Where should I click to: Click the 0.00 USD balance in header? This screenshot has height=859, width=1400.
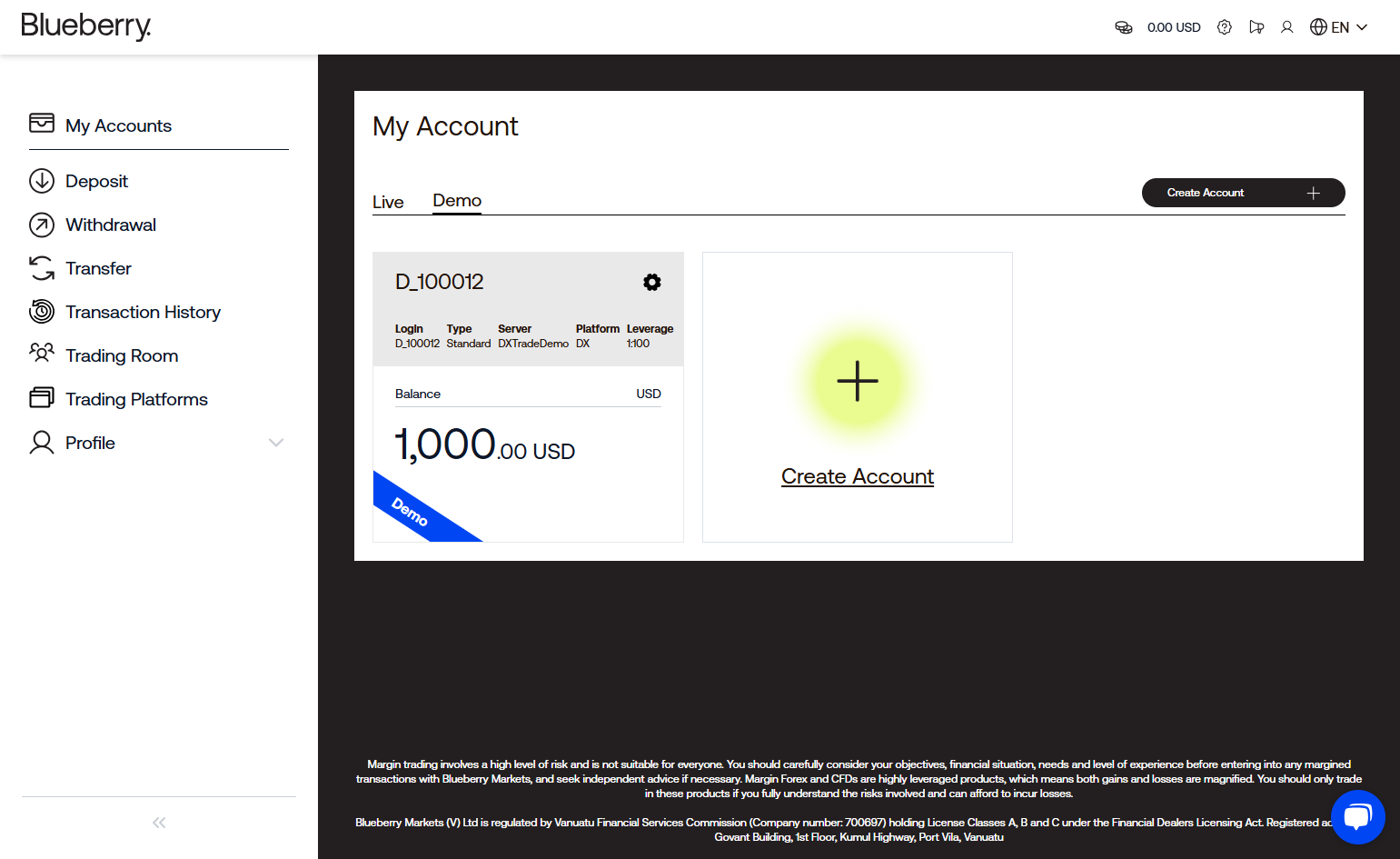[1174, 27]
